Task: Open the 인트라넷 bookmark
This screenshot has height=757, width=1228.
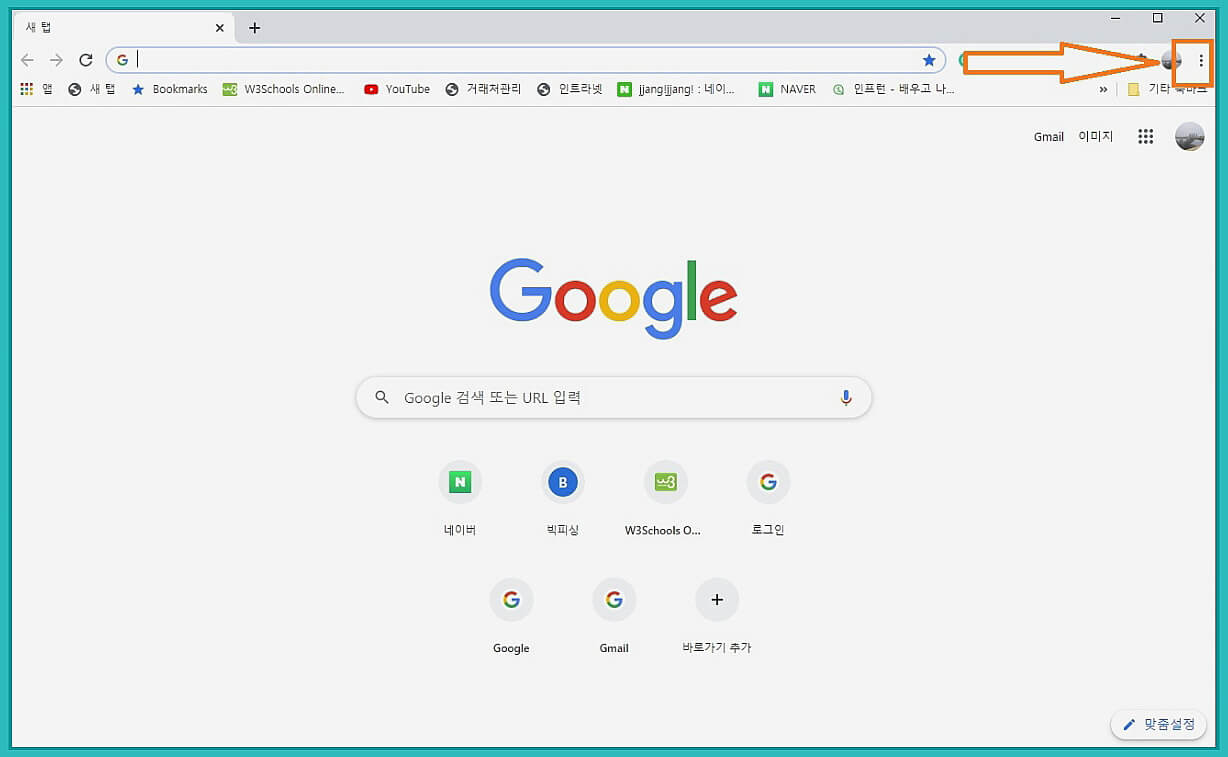Action: pos(570,89)
